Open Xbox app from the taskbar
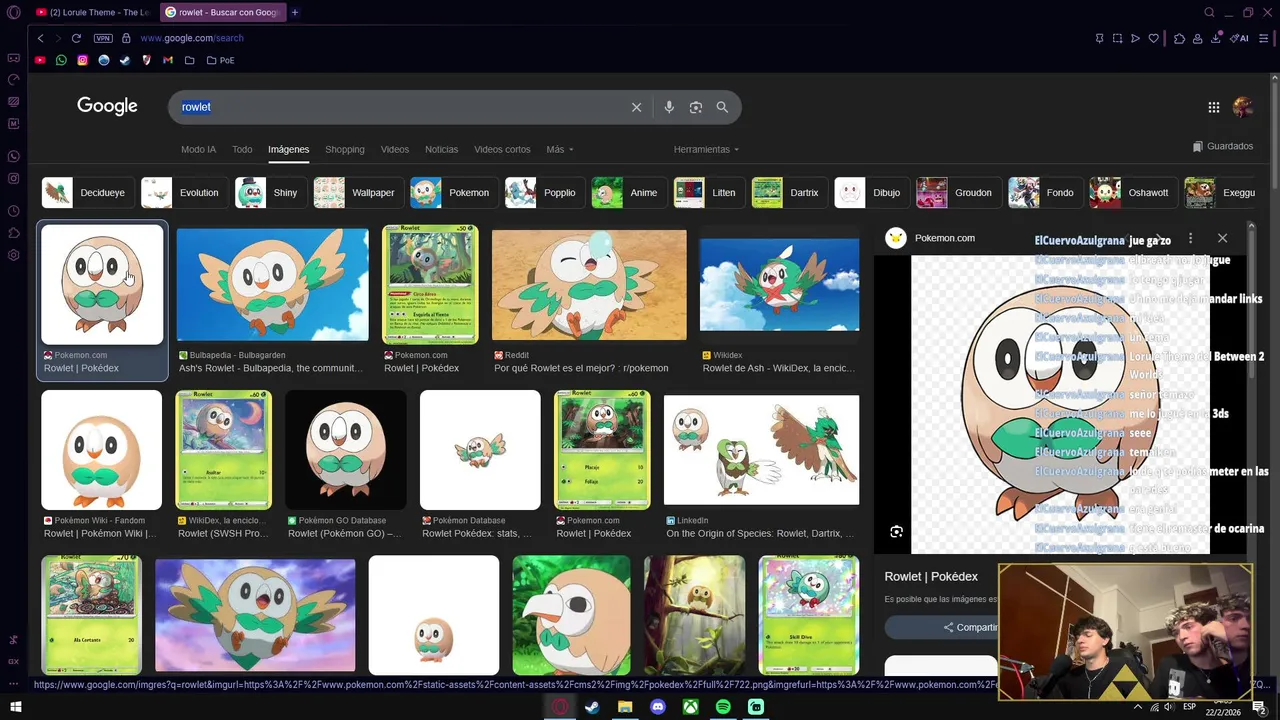 (690, 707)
